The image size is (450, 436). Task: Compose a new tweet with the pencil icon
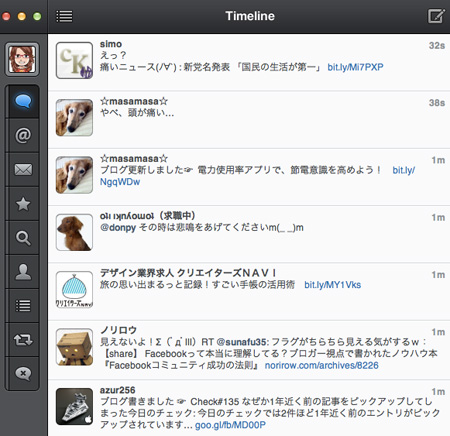tap(436, 16)
